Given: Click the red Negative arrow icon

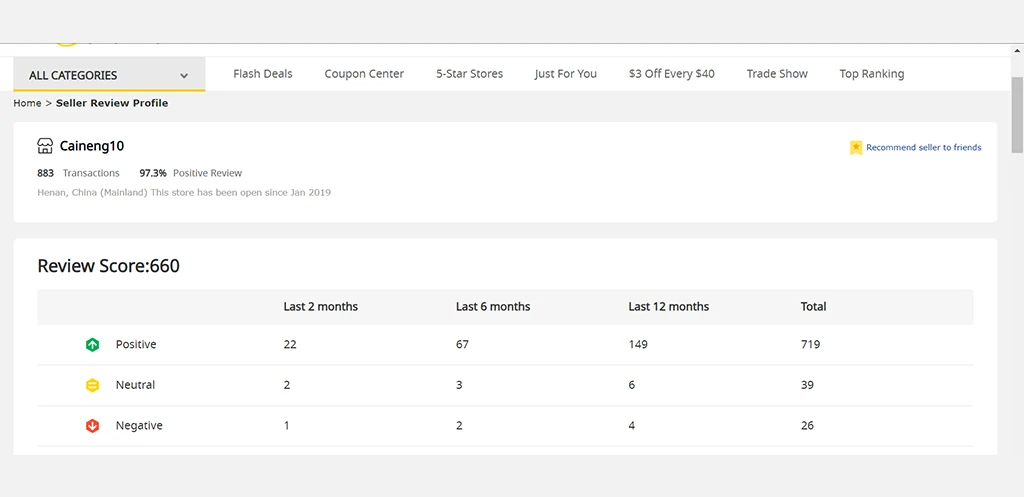Looking at the screenshot, I should [x=93, y=426].
